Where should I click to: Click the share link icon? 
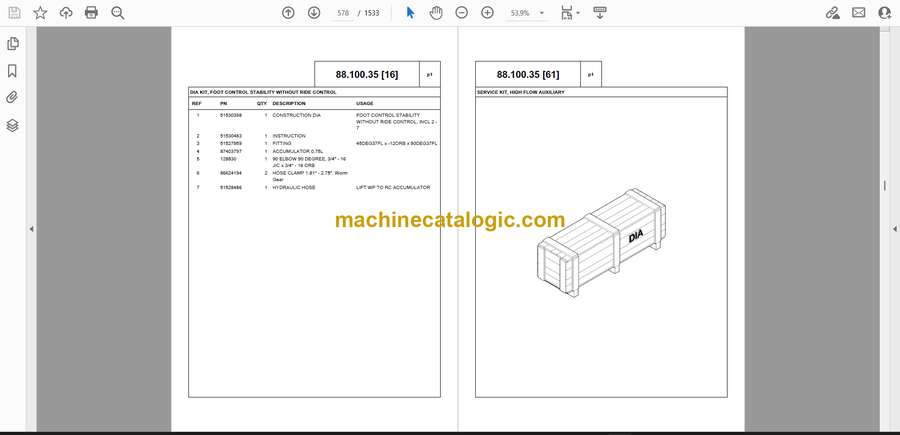tap(832, 13)
